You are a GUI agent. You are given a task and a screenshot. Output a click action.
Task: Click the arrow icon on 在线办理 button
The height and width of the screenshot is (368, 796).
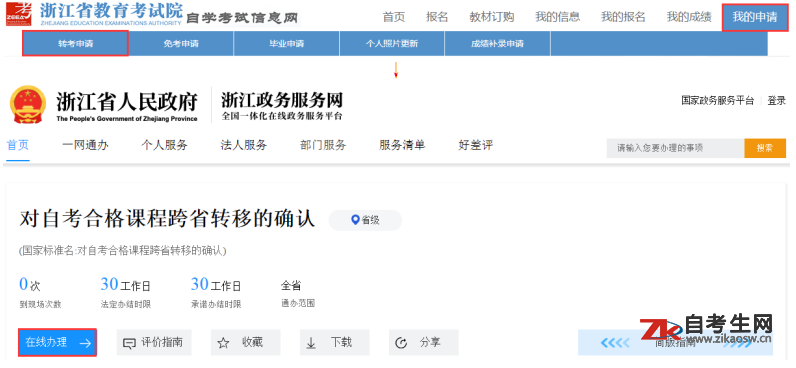tap(85, 344)
